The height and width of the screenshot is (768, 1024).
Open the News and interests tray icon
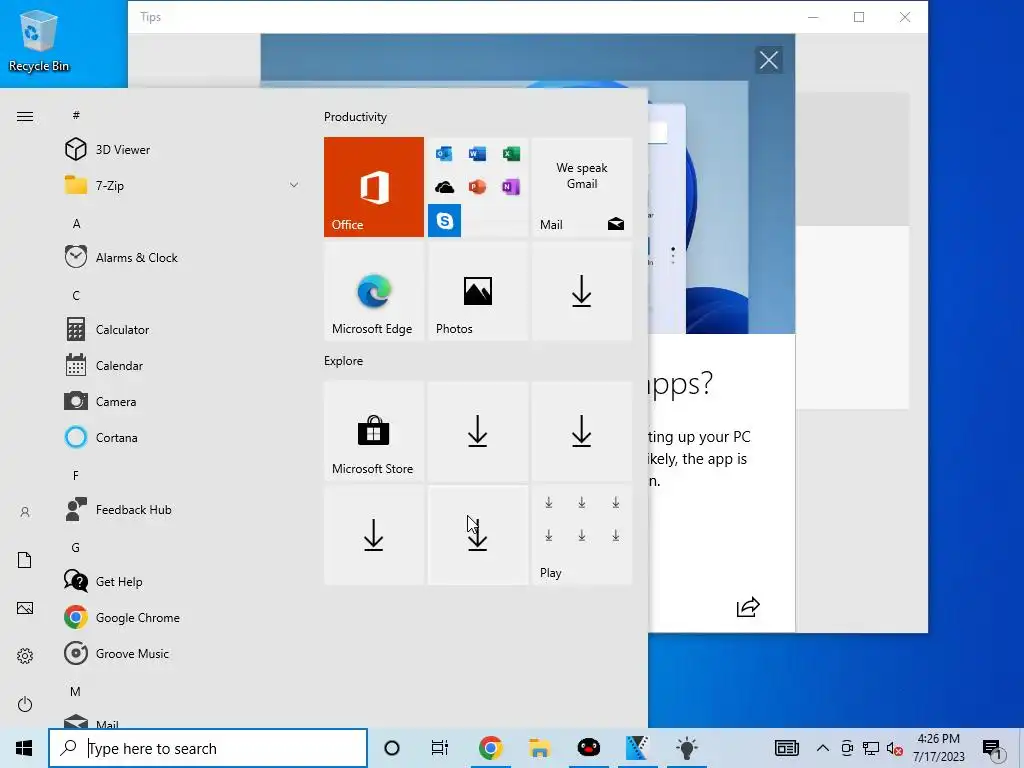pyautogui.click(x=787, y=748)
